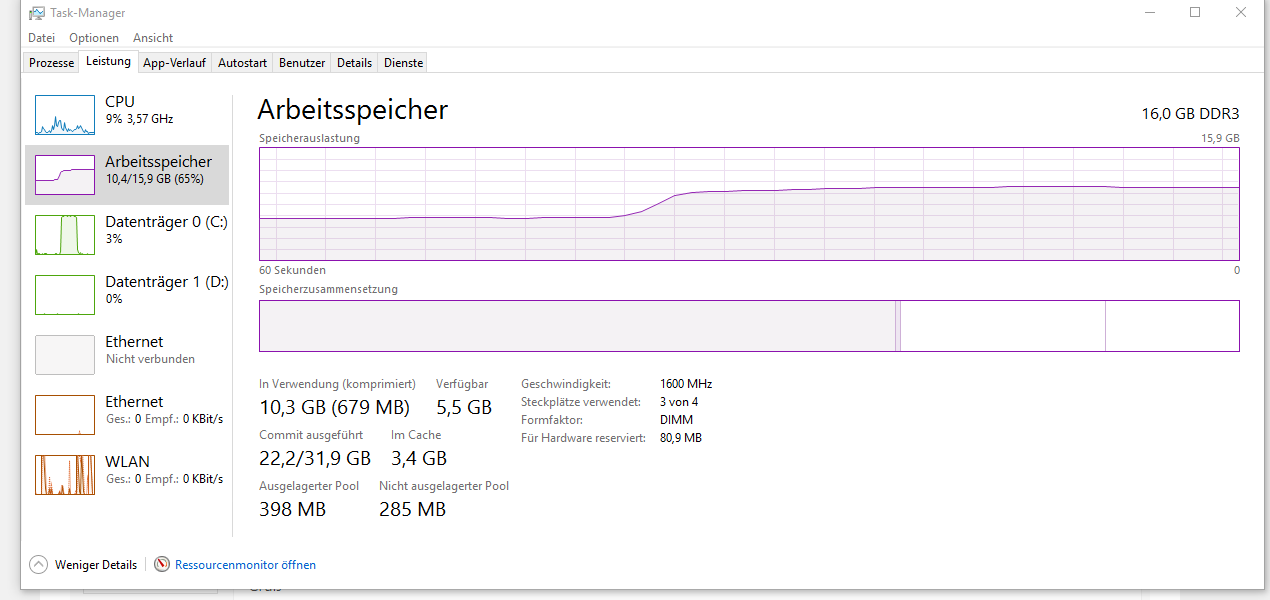Open the Autostart tab
The image size is (1270, 600).
click(242, 63)
